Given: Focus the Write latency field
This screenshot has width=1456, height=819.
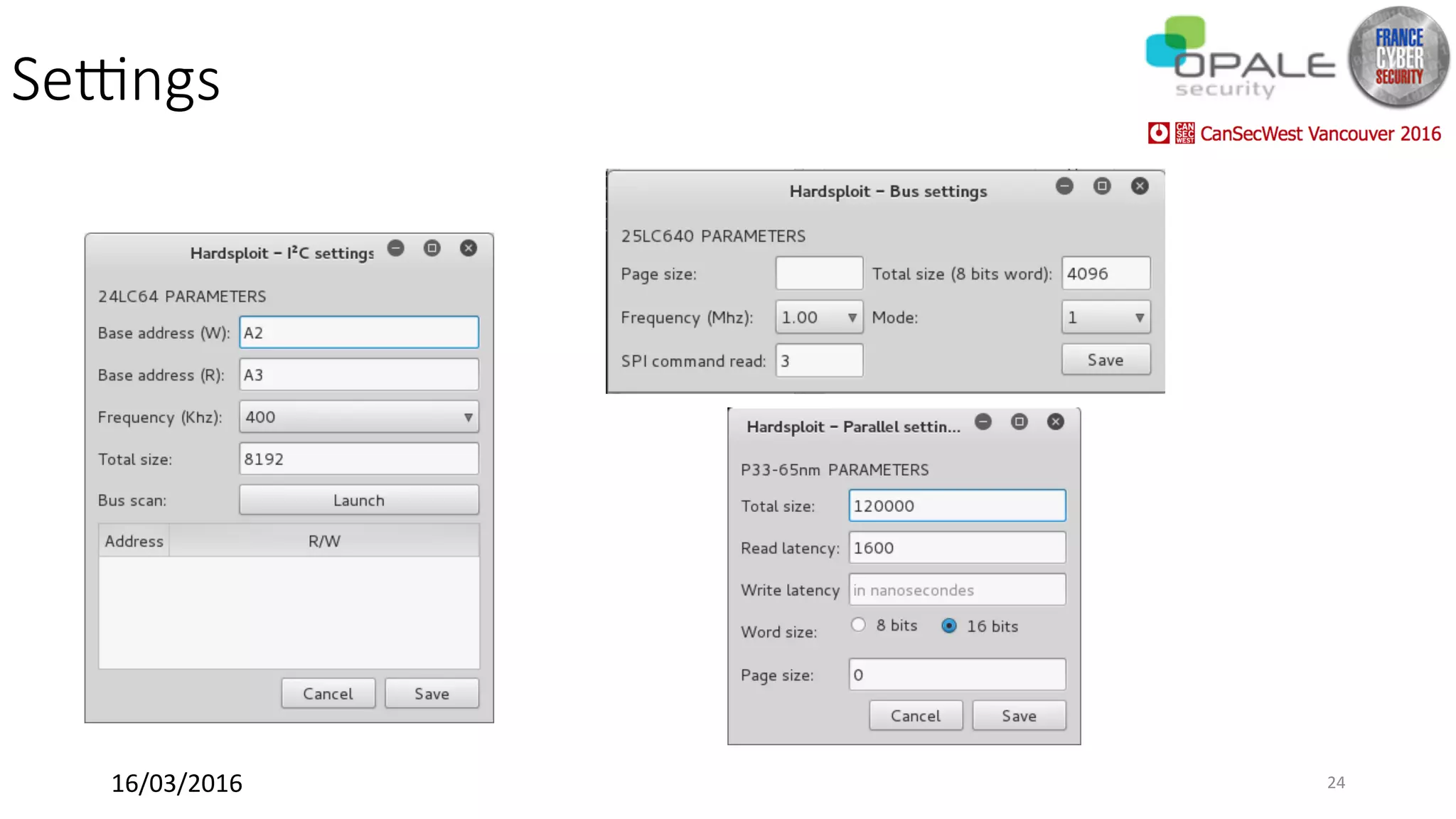Looking at the screenshot, I should tap(957, 590).
